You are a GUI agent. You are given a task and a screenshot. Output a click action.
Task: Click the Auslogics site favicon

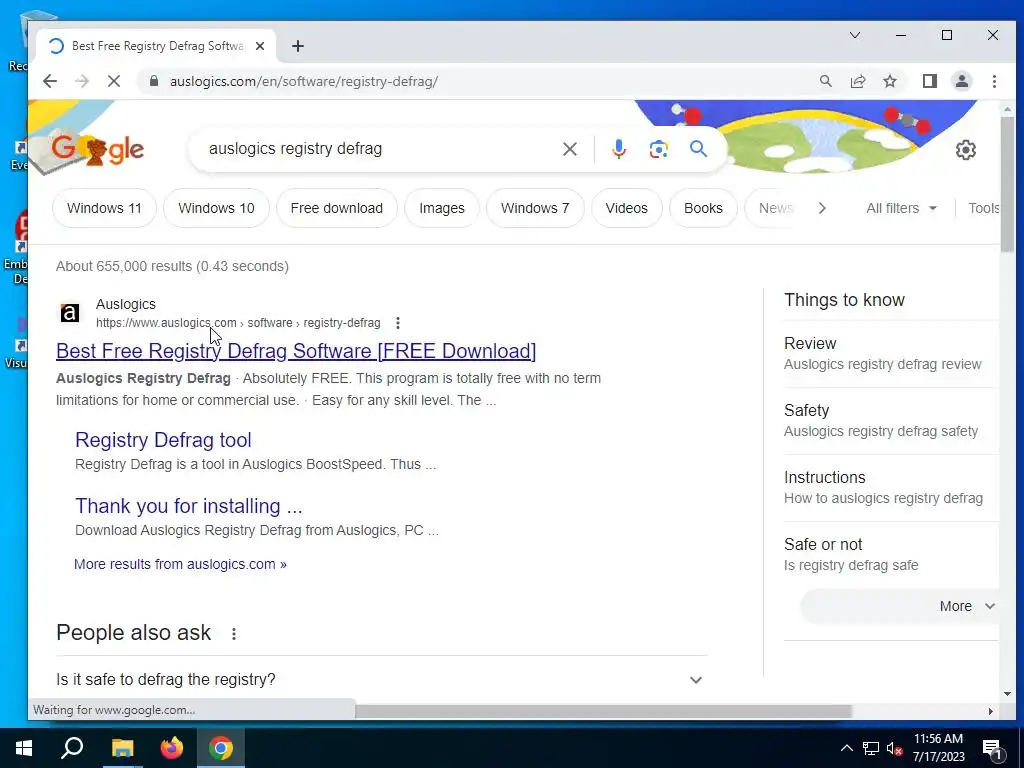tap(70, 313)
